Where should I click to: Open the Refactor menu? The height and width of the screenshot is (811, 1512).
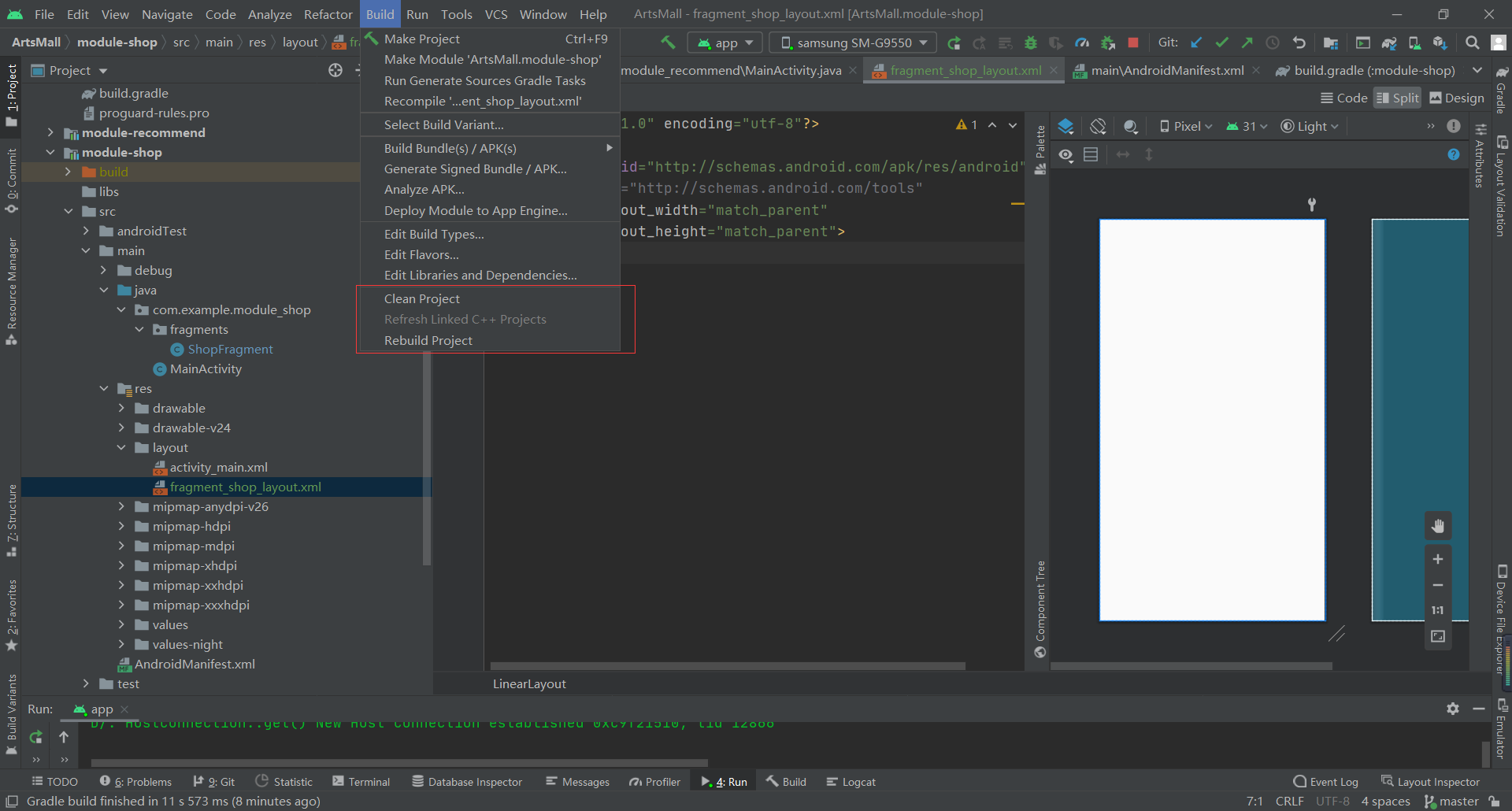328,14
